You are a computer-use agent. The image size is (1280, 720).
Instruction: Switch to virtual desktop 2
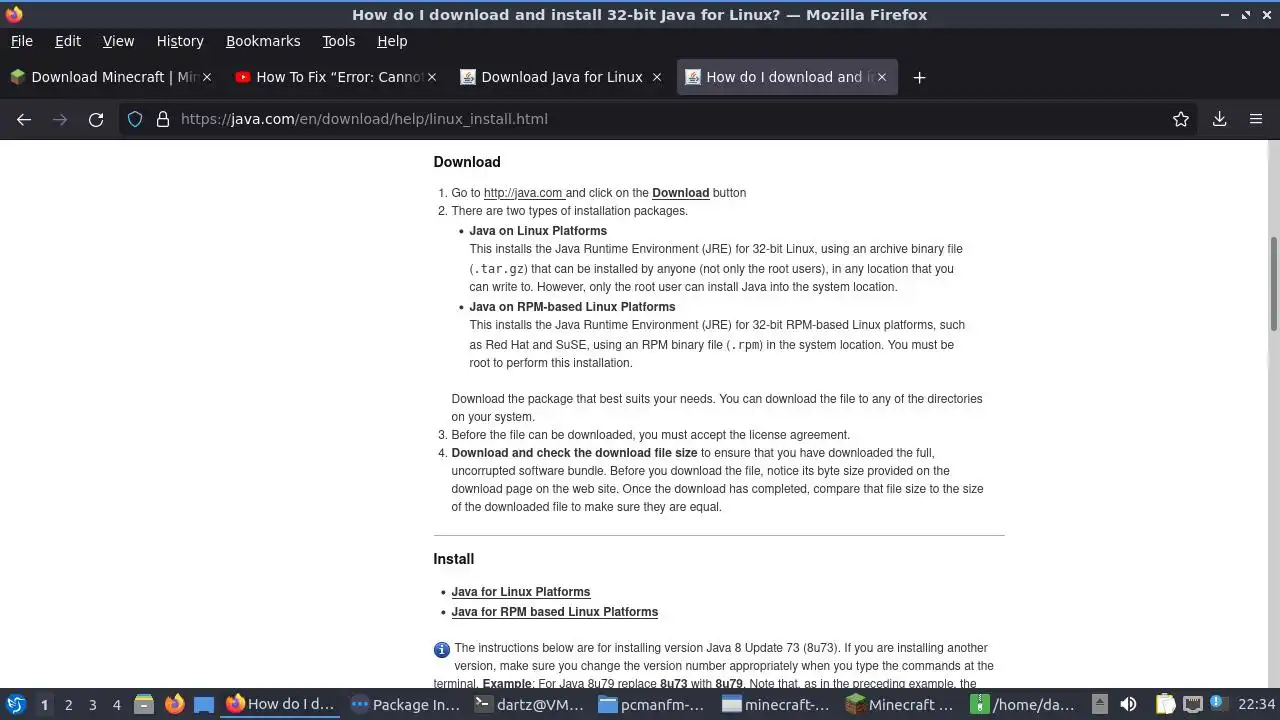[68, 704]
